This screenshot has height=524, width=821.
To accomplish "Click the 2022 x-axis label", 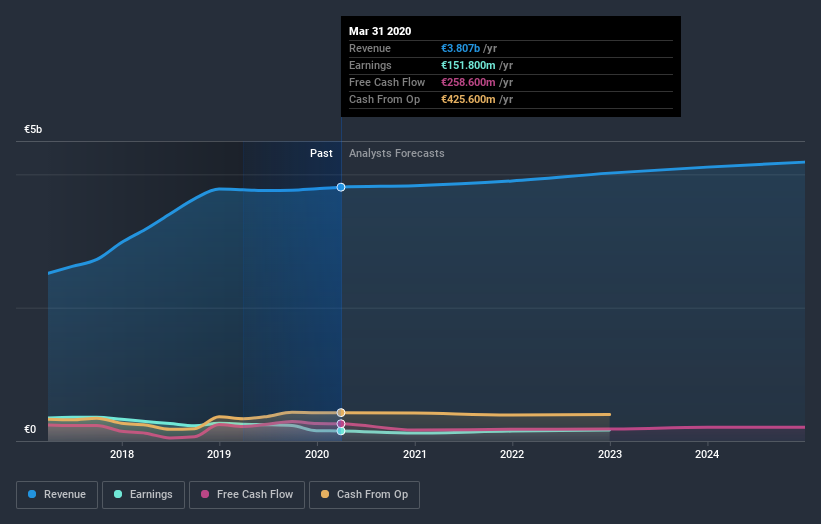I will (512, 454).
